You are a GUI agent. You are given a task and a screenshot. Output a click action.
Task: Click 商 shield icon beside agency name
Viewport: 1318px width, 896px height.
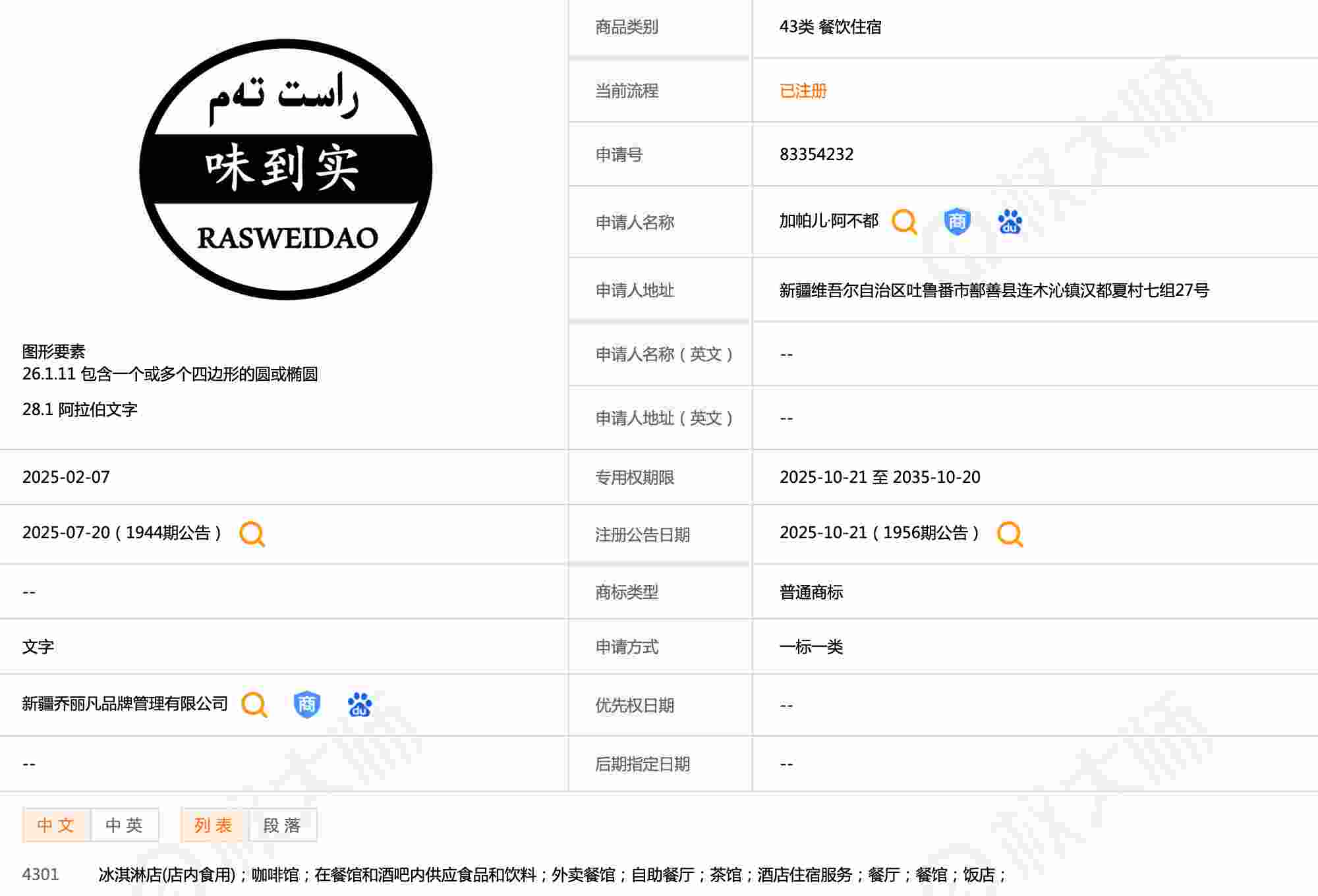306,704
